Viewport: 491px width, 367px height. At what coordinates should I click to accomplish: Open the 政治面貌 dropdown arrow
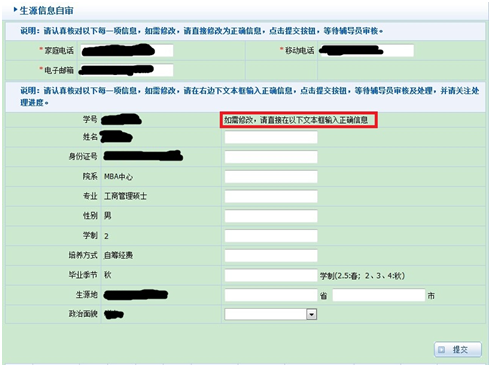coord(311,314)
